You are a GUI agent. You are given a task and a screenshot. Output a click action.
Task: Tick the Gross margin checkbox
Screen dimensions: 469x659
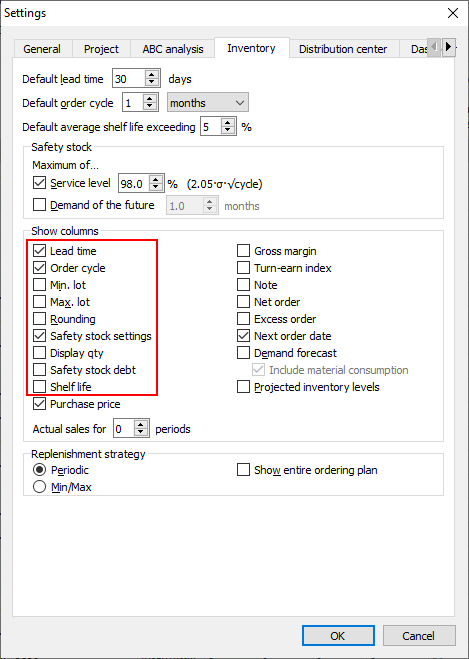tap(244, 251)
